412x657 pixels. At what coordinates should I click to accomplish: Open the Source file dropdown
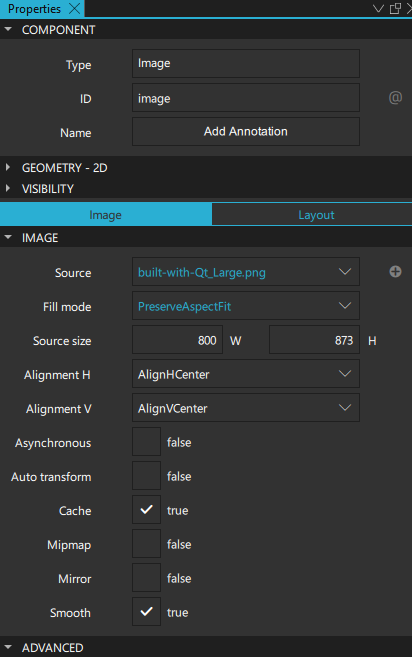click(x=246, y=272)
